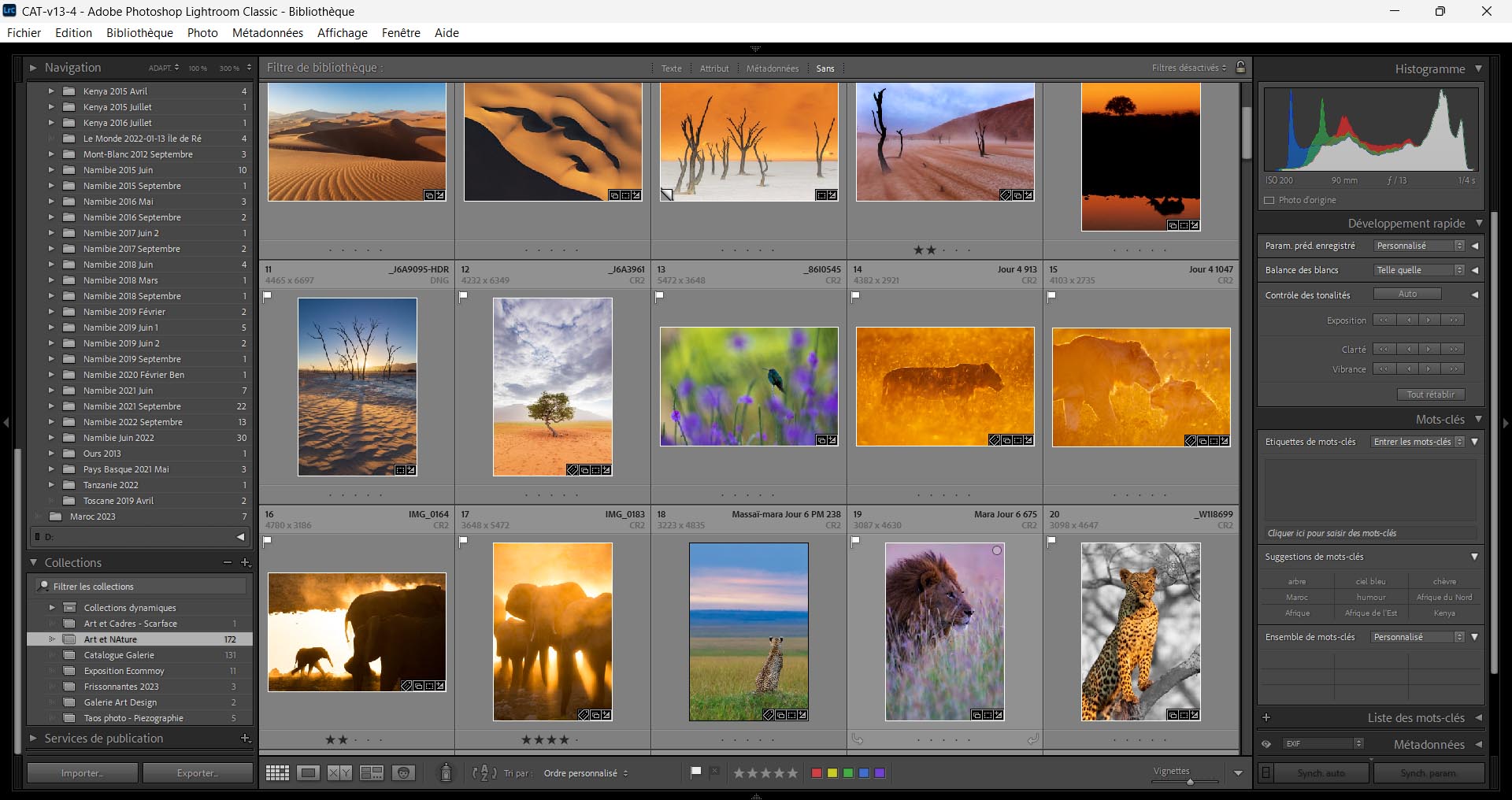Image resolution: width=1512 pixels, height=800 pixels.
Task: Switch to Grid view in toolbar
Action: coord(277,773)
